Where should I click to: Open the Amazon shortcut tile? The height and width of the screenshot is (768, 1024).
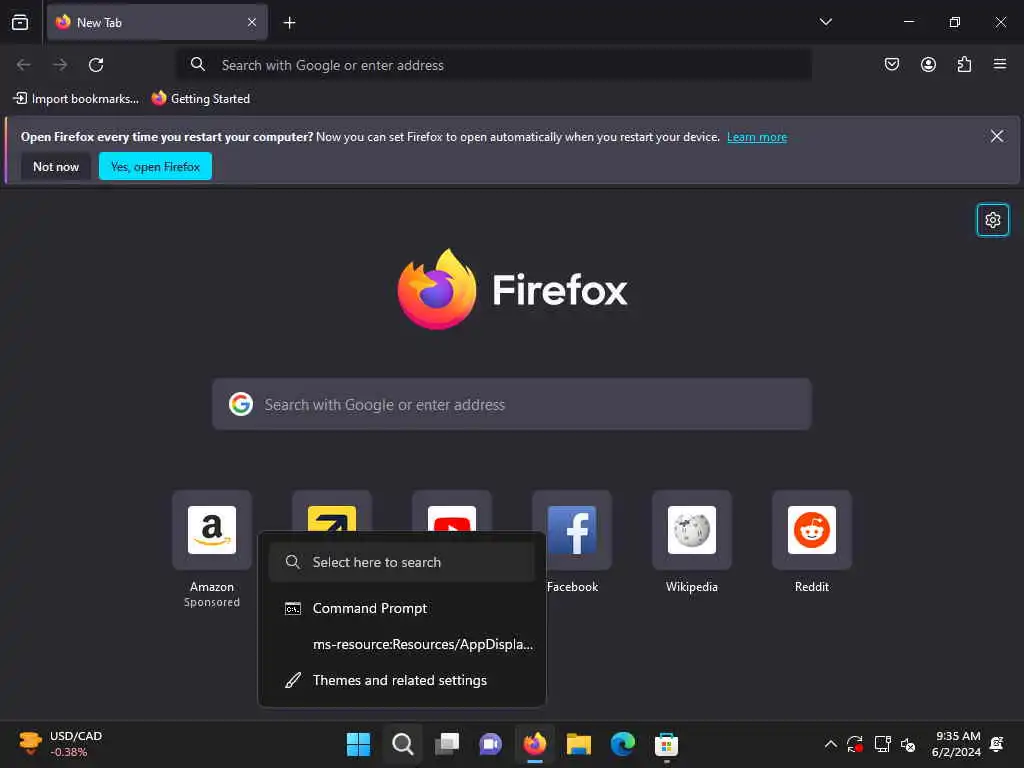212,530
